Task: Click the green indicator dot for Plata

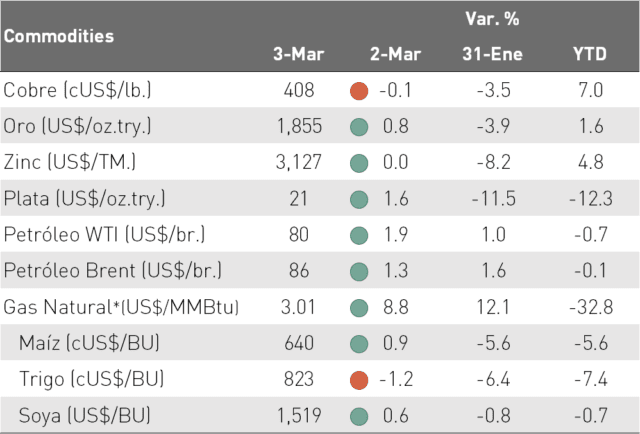Action: click(359, 200)
